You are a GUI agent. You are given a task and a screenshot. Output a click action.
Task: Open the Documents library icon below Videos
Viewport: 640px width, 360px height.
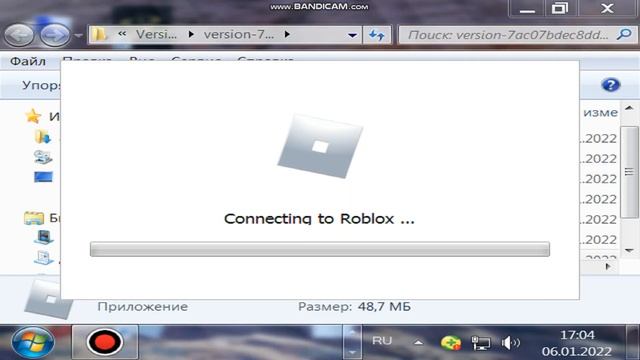tap(44, 257)
